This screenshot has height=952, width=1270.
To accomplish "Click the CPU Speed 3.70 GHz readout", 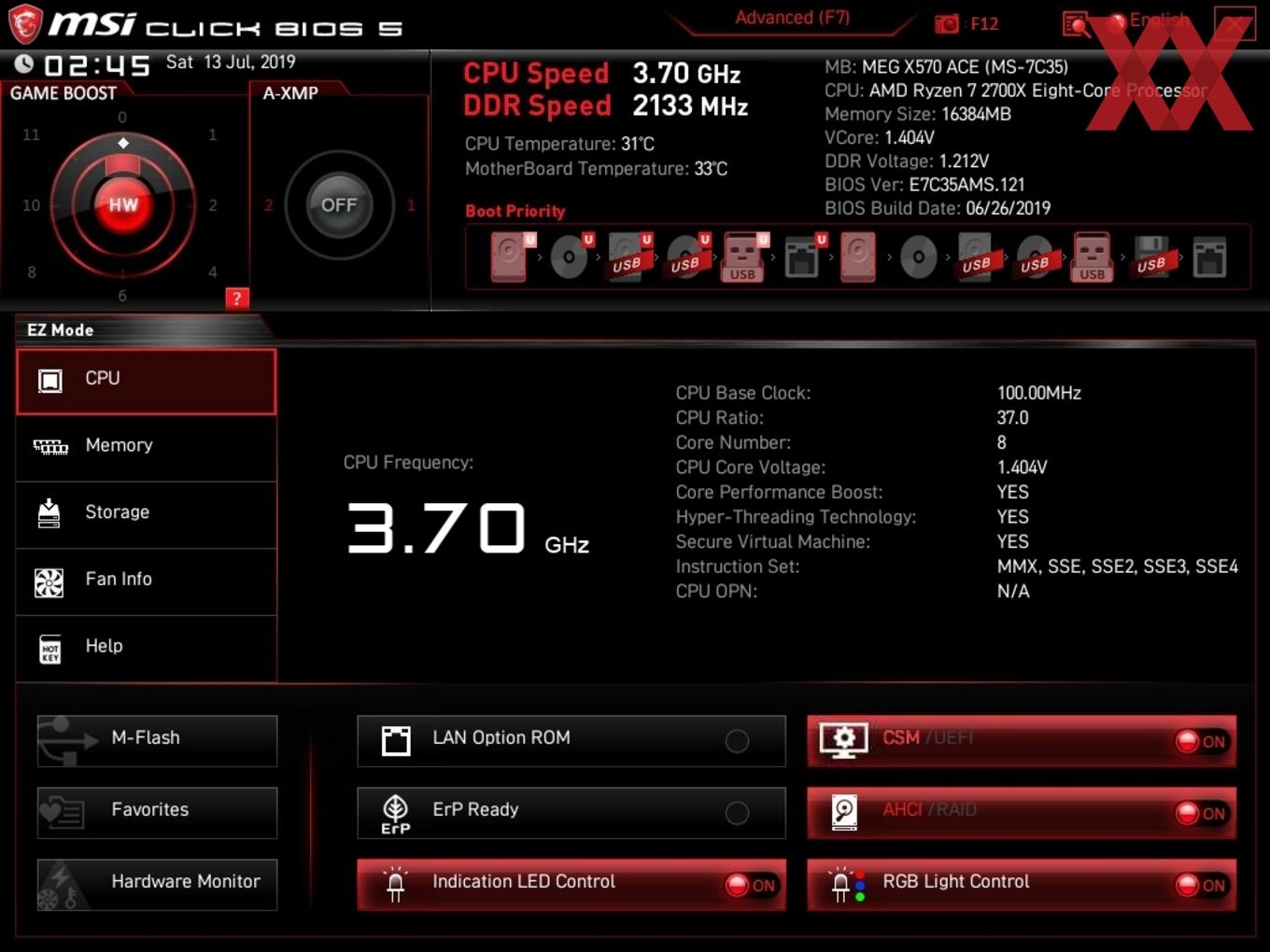I will point(602,74).
